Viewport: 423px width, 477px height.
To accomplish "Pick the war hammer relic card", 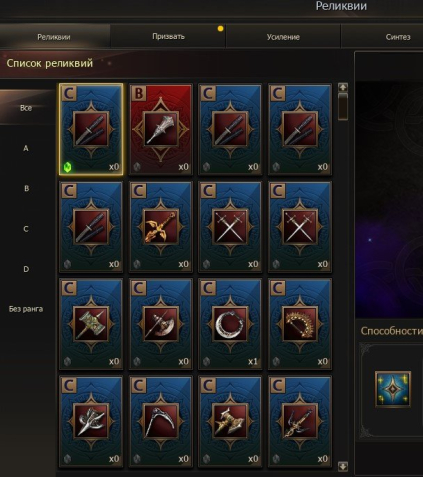I will point(91,324).
